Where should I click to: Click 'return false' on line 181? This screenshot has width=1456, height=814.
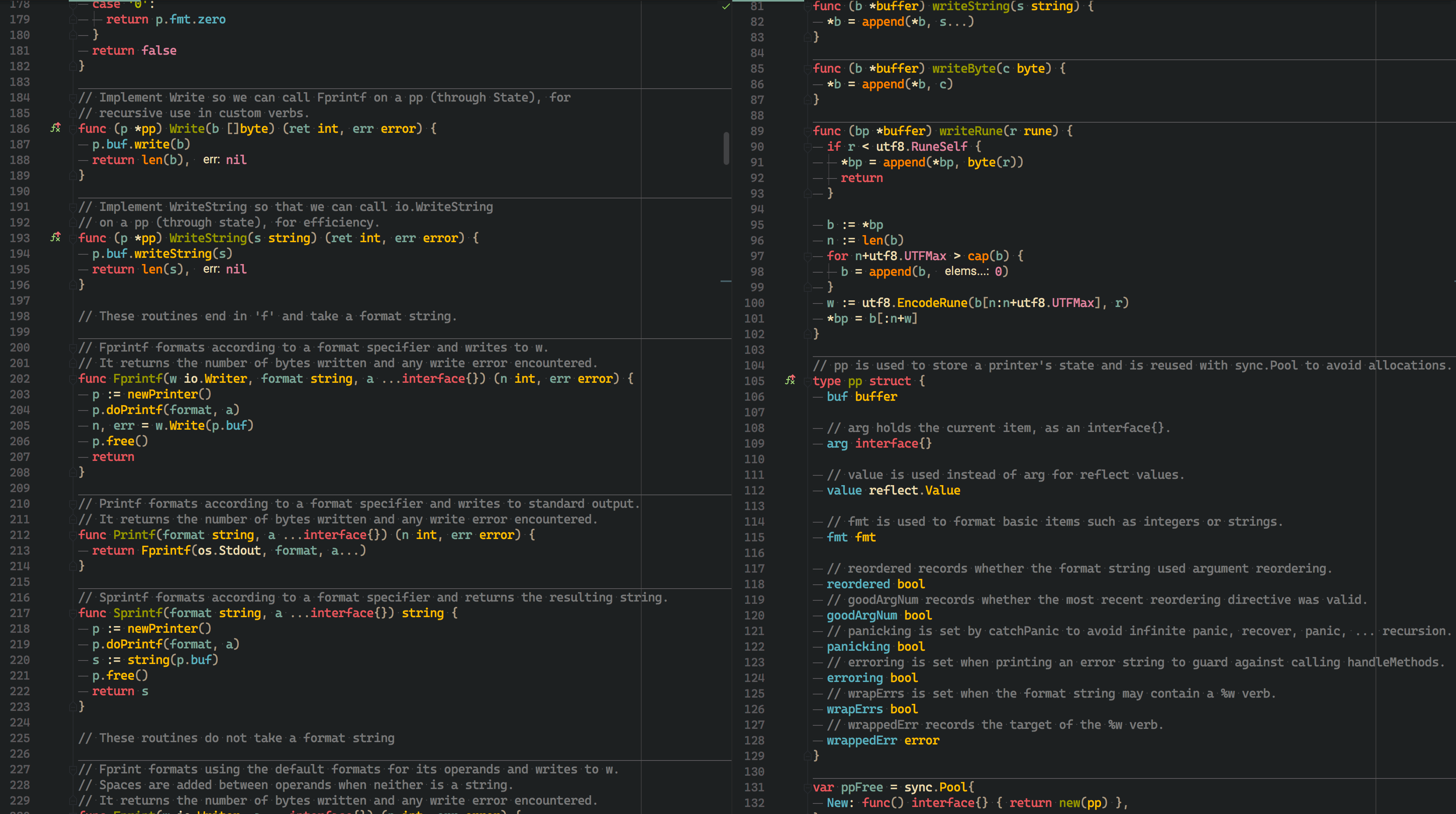(134, 51)
